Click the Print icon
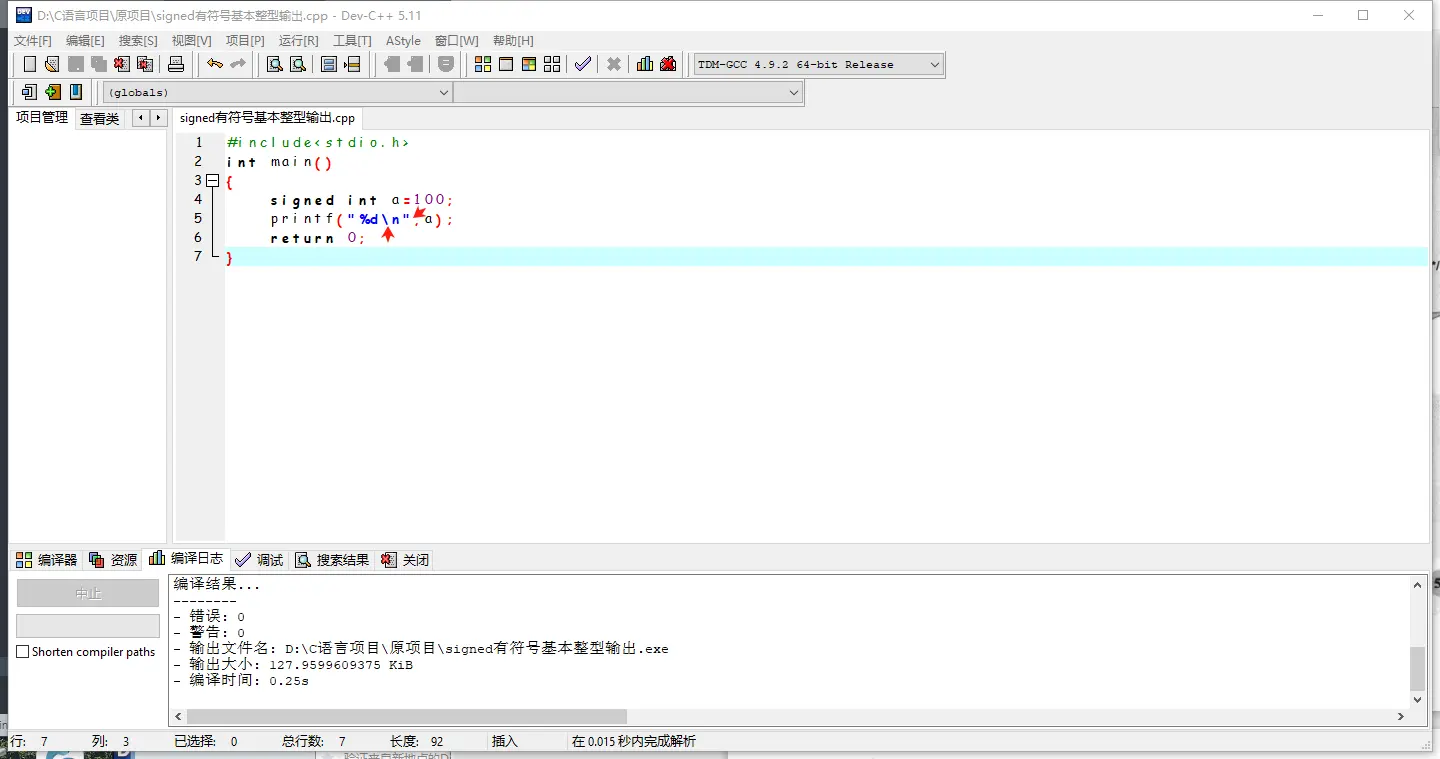 (x=174, y=63)
